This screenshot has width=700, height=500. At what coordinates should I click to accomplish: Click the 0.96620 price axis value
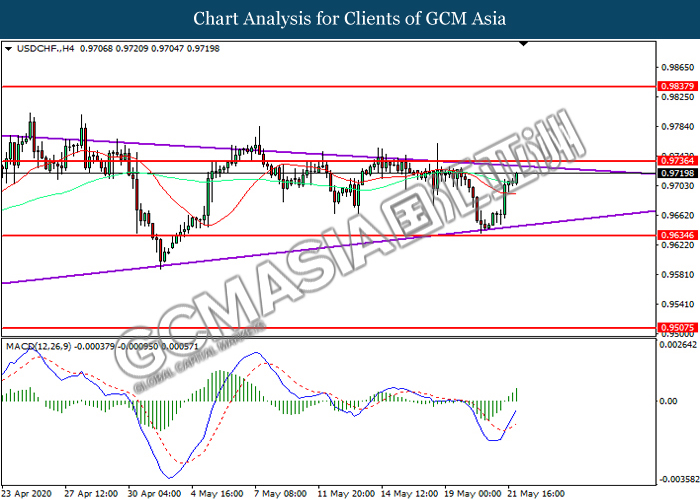tap(678, 215)
